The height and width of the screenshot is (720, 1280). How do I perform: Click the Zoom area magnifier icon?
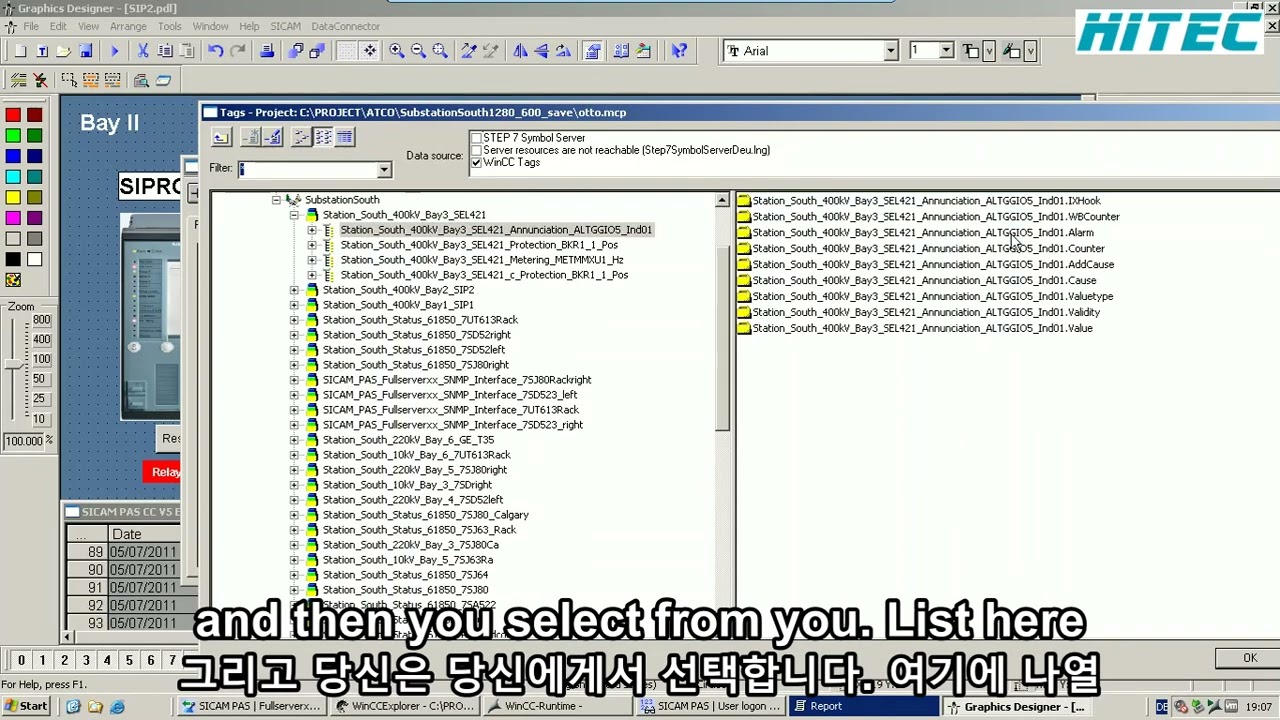pyautogui.click(x=440, y=51)
